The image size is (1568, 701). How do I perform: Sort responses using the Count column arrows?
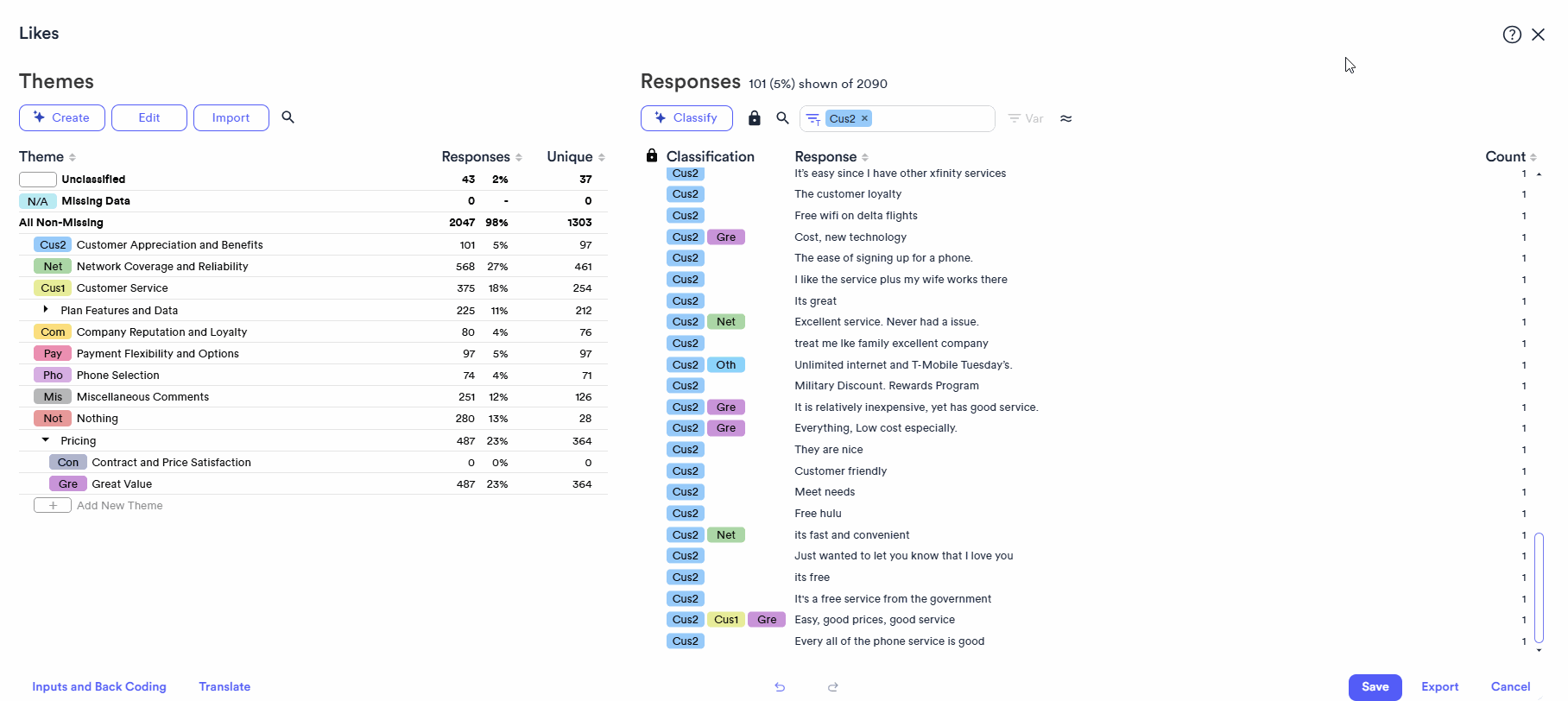point(1534,156)
